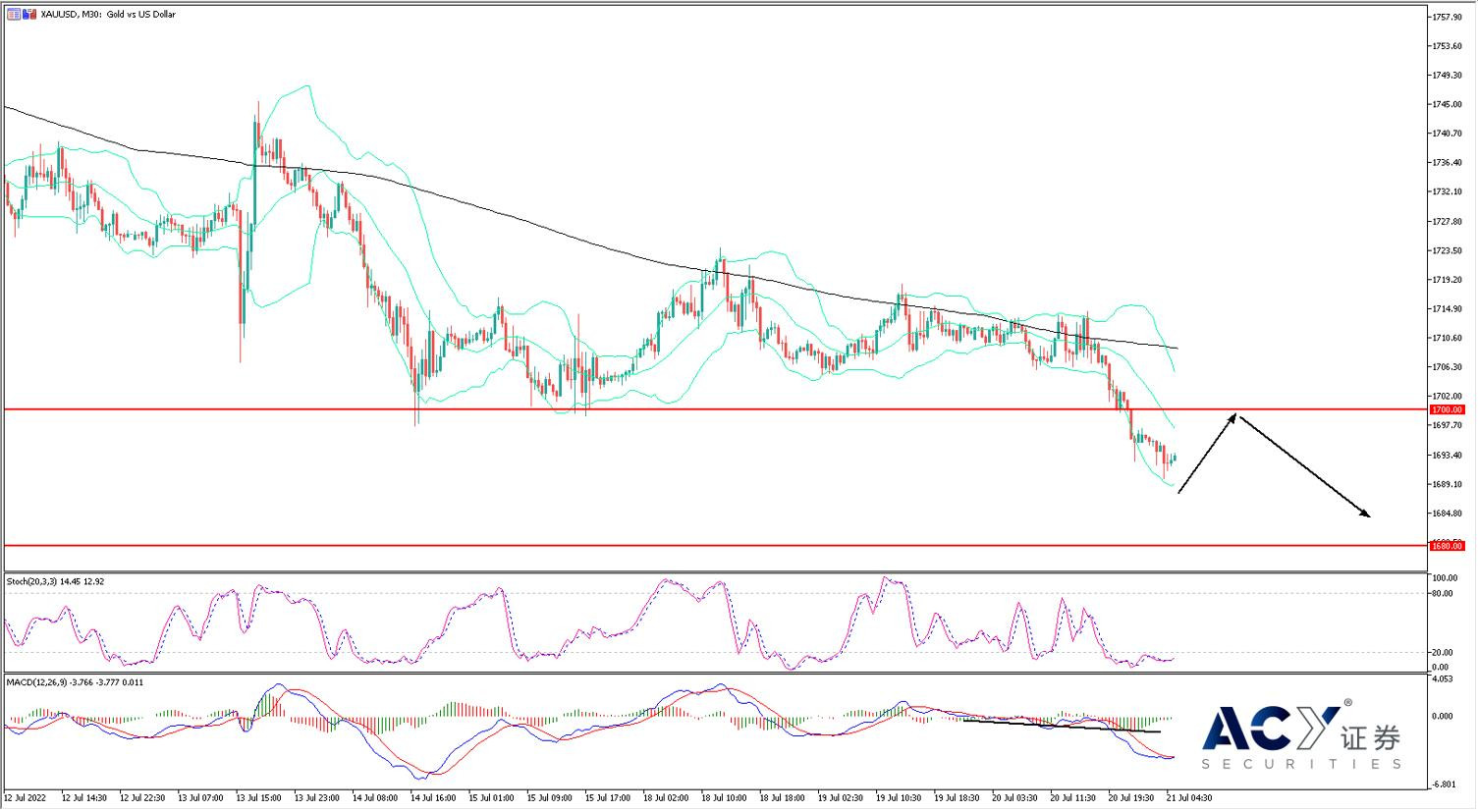The height and width of the screenshot is (812, 1478).
Task: Click the Depth of Market icon beside XAUUSD
Action: (14, 15)
